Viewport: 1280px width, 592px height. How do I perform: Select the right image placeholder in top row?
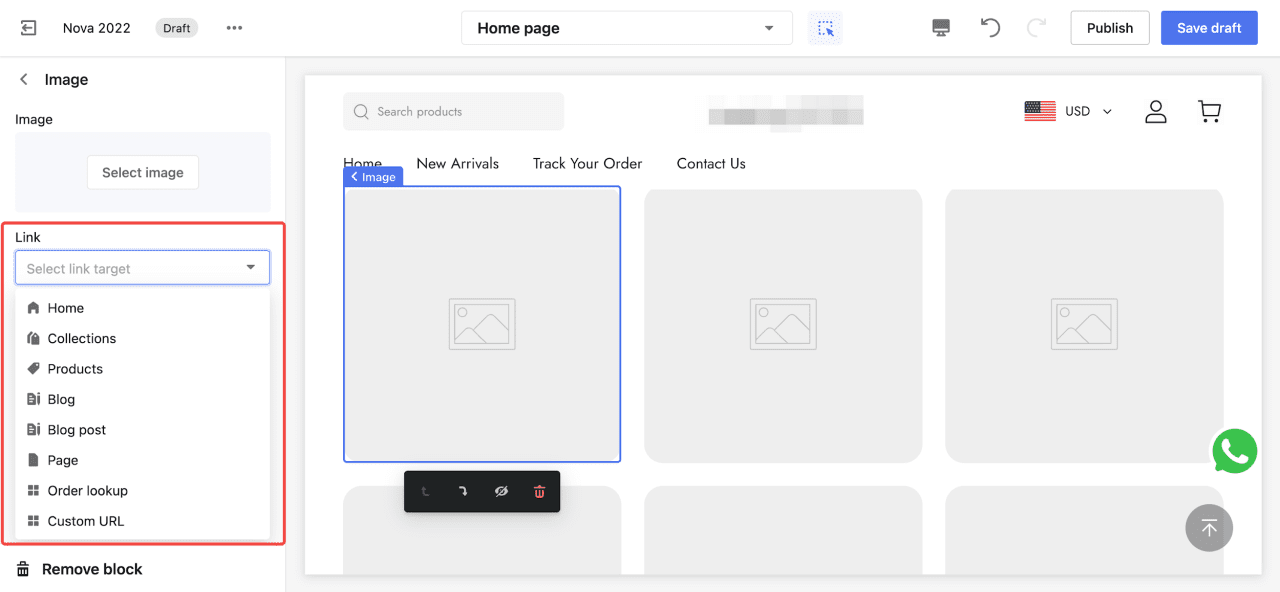pos(1084,326)
